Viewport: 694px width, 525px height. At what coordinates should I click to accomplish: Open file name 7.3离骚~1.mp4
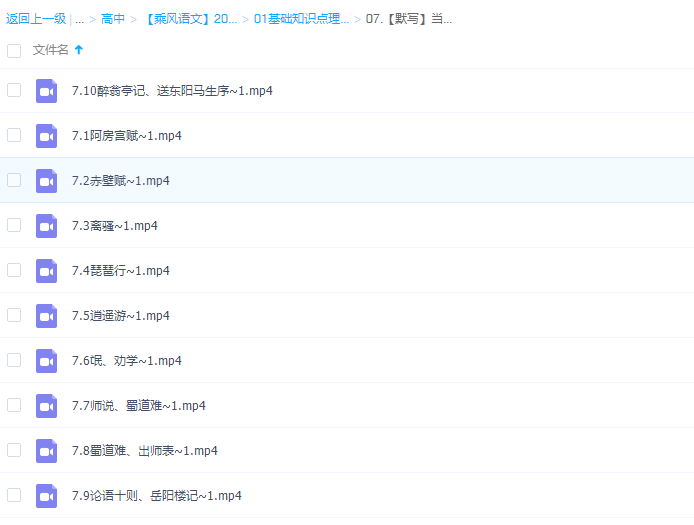tap(115, 226)
